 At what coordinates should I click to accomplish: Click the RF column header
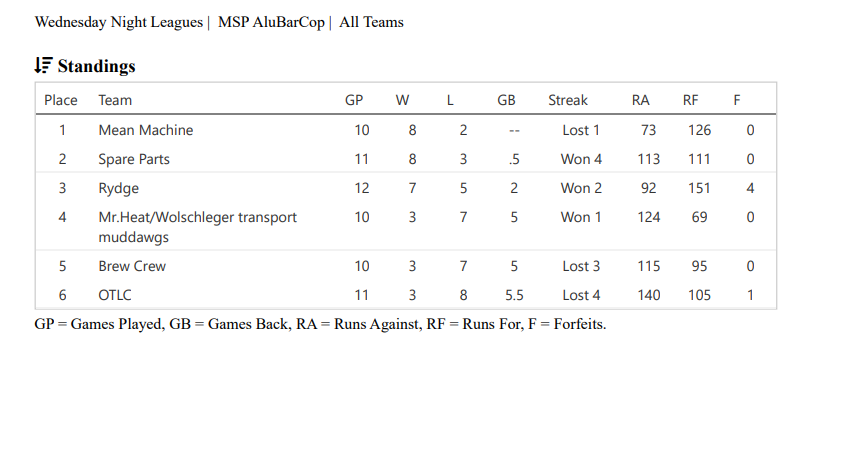click(691, 100)
